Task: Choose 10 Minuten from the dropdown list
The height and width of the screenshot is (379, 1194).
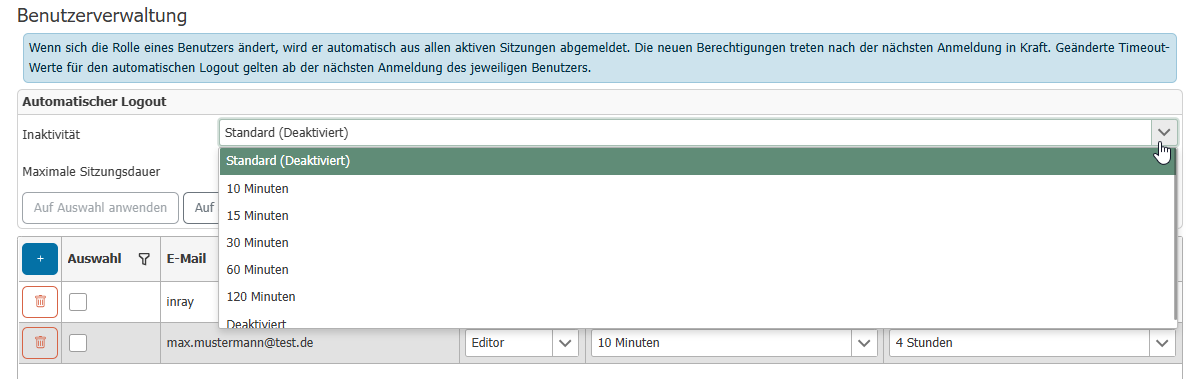Action: tap(697, 189)
